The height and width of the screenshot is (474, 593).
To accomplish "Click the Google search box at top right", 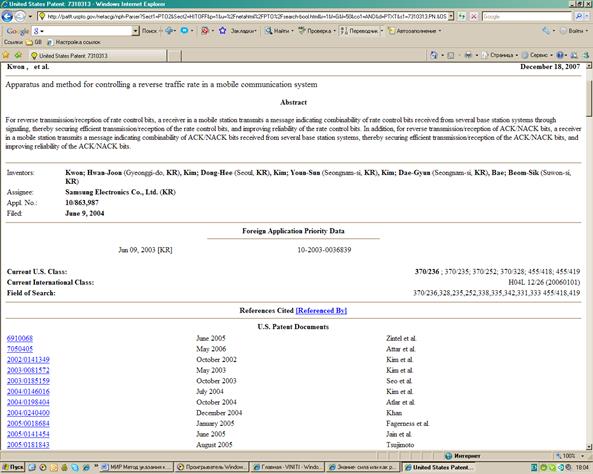I will pyautogui.click(x=527, y=17).
